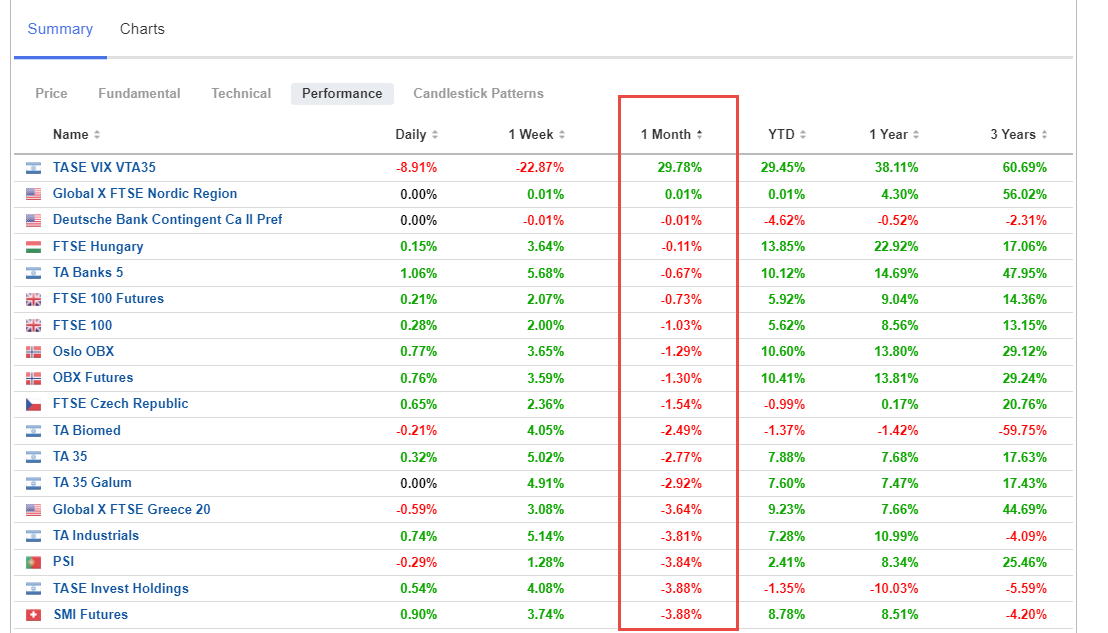1108x633 pixels.
Task: Click Israel flag beside TA 35 Galum
Action: coord(33,484)
